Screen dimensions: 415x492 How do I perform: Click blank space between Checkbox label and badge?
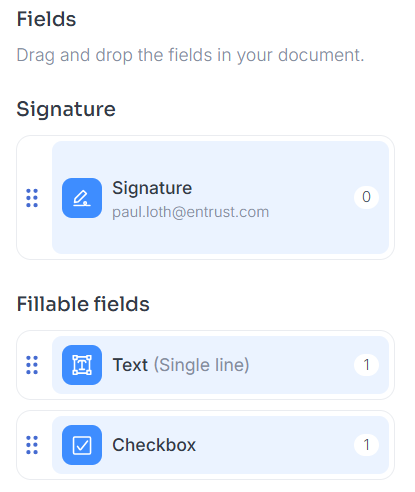275,445
